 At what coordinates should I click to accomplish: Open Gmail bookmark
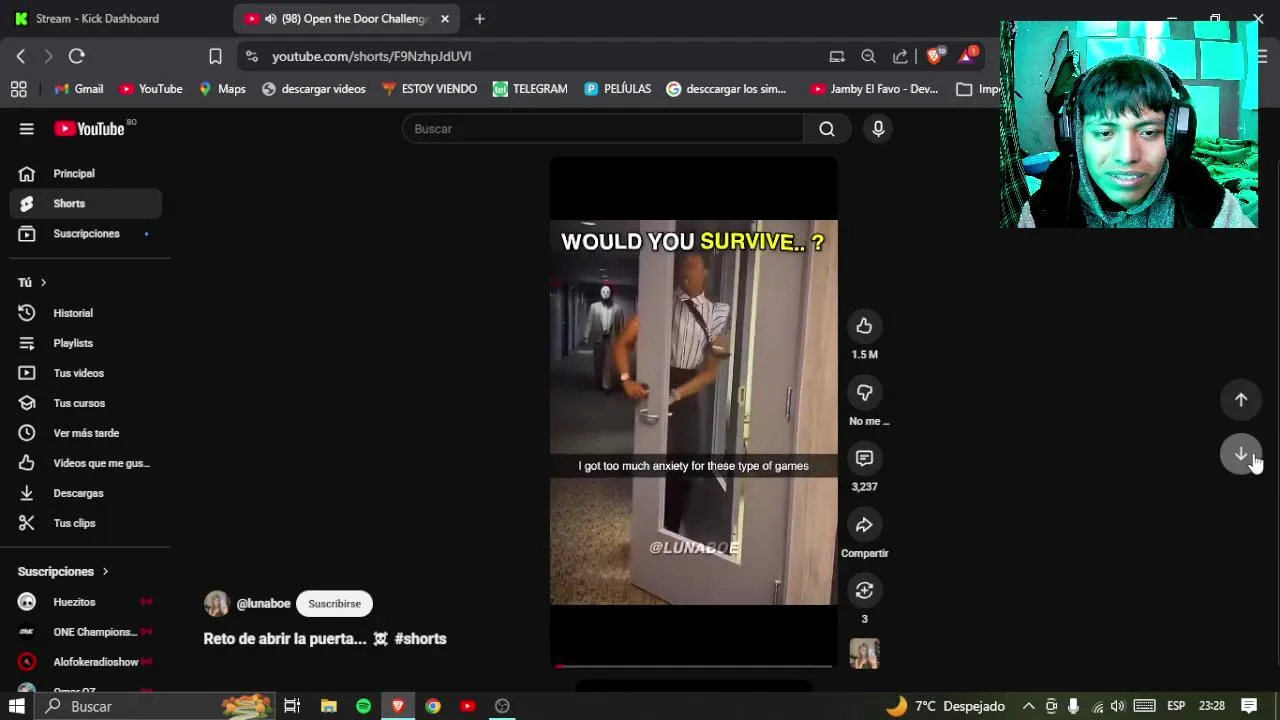point(79,89)
